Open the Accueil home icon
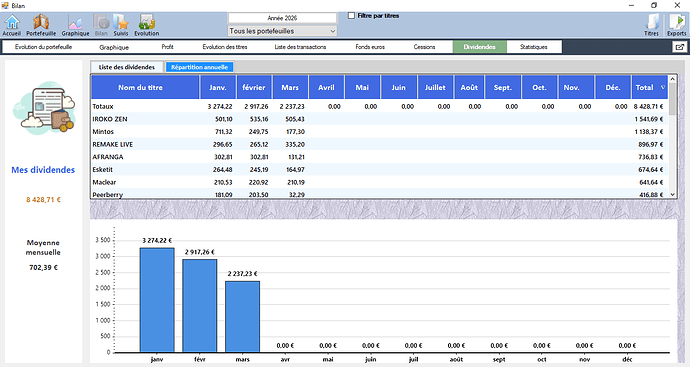Image resolution: width=690 pixels, height=367 pixels. pyautogui.click(x=12, y=25)
